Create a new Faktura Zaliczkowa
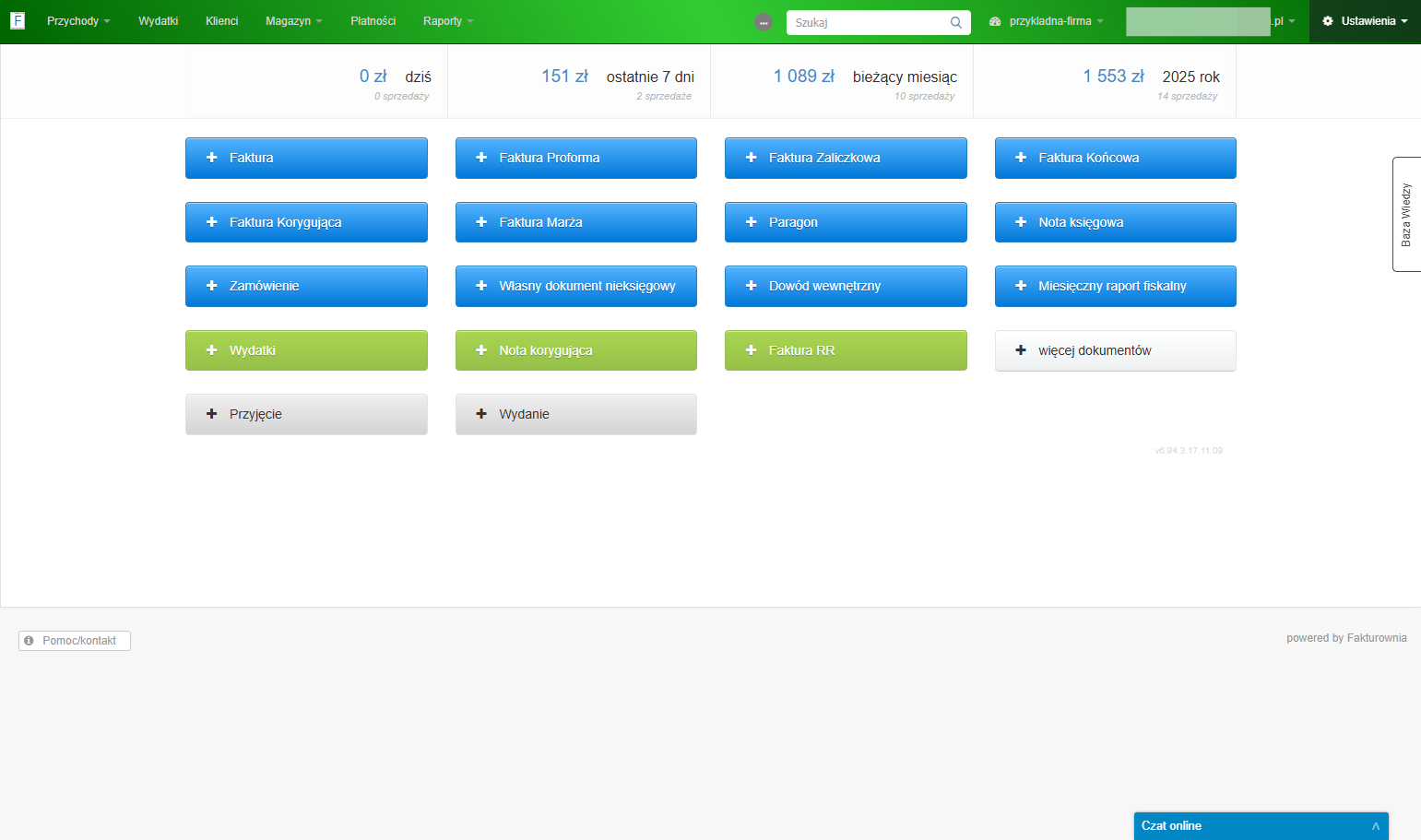This screenshot has height=840, width=1421. 846,158
